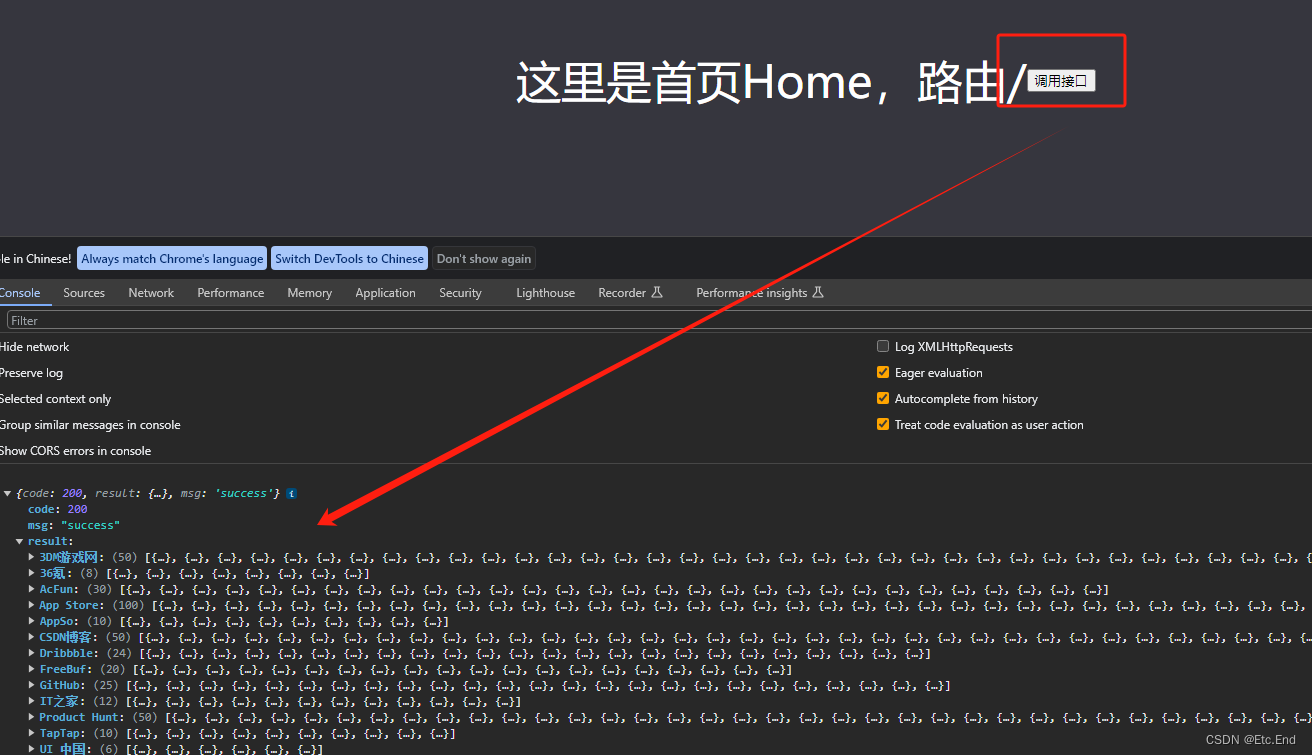This screenshot has height=755, width=1312.
Task: Focus the console Filter input
Action: [x=660, y=321]
